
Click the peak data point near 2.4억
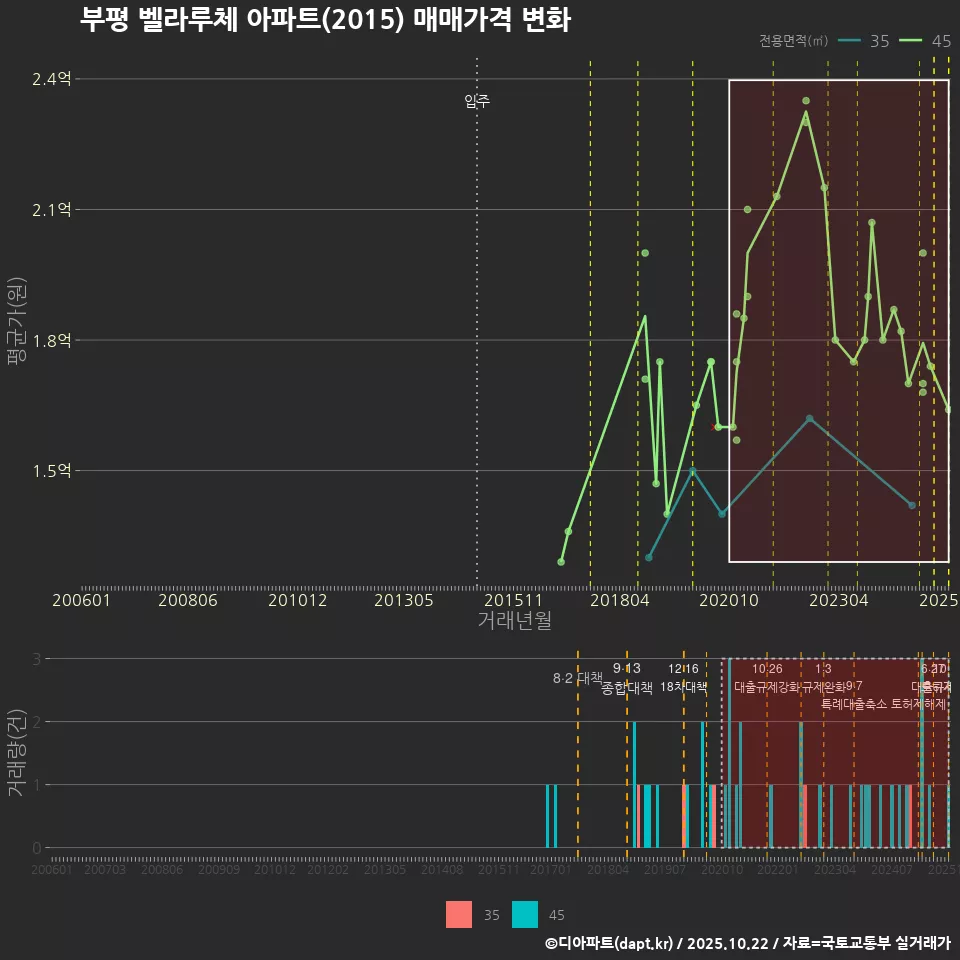(806, 100)
